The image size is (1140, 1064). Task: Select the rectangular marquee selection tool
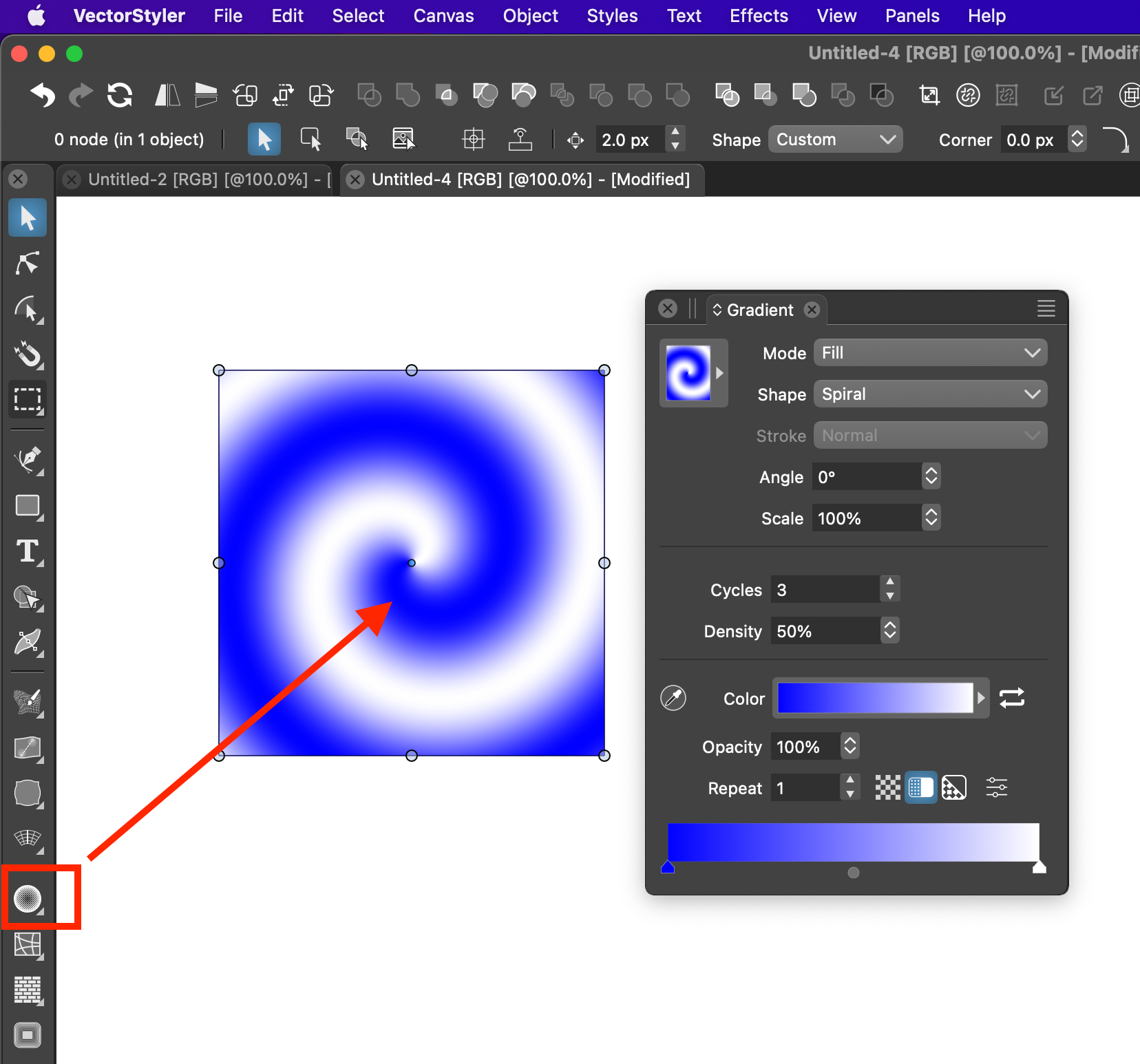28,399
